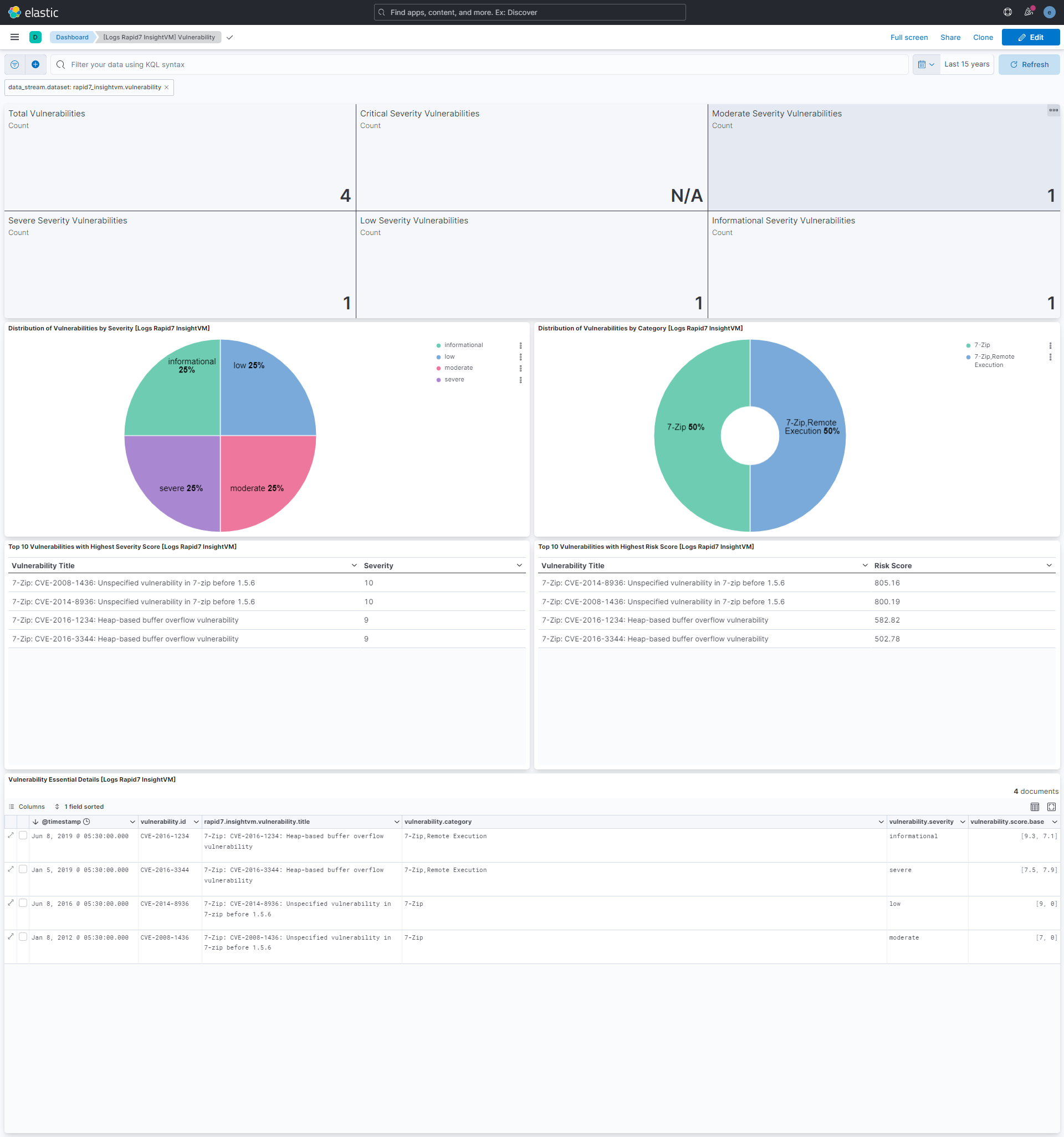Check the CVE-2008-1436 row checkbox
The image size is (1064, 1137).
point(23,937)
